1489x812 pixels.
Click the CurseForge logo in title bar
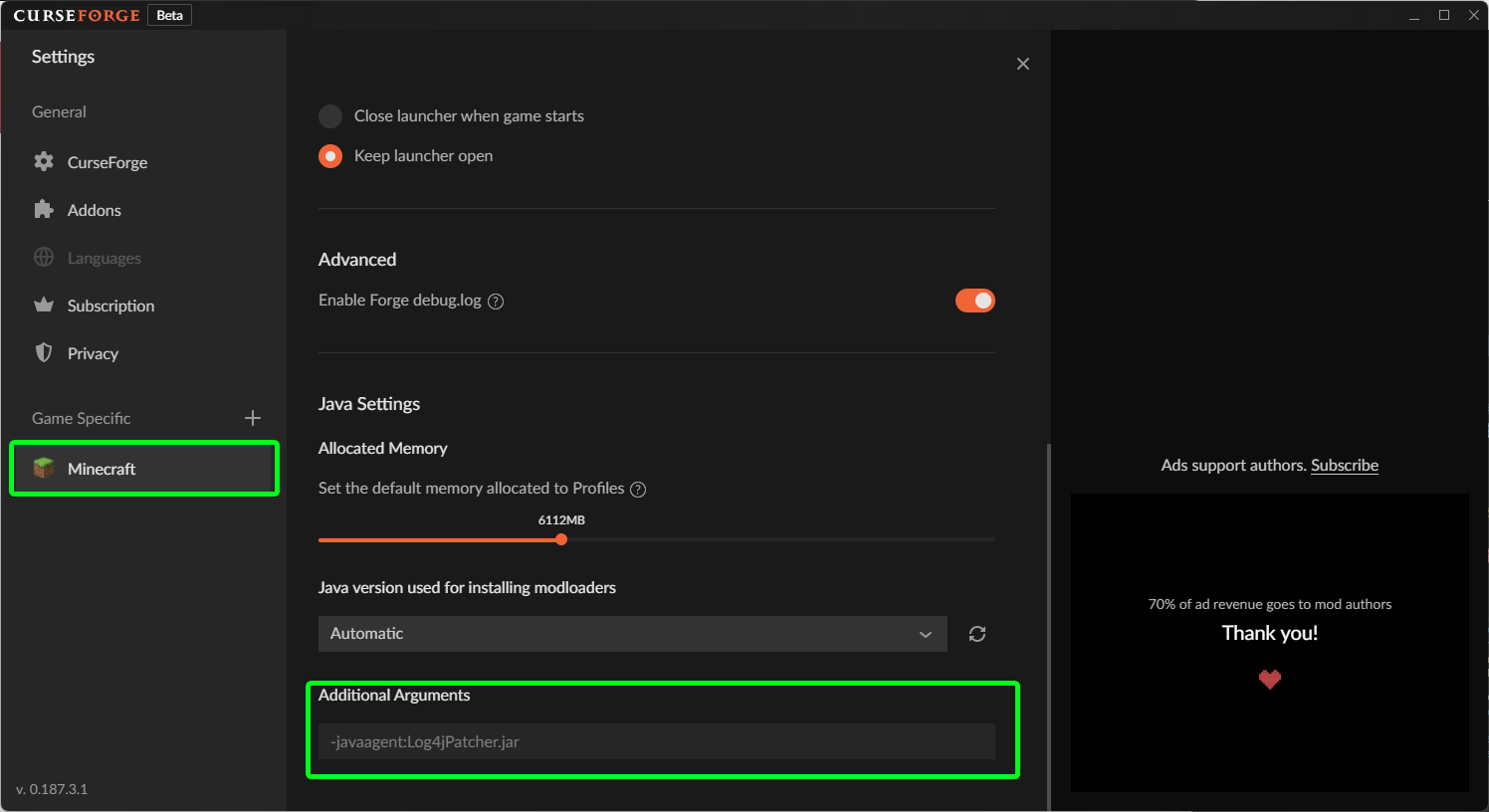tap(77, 15)
